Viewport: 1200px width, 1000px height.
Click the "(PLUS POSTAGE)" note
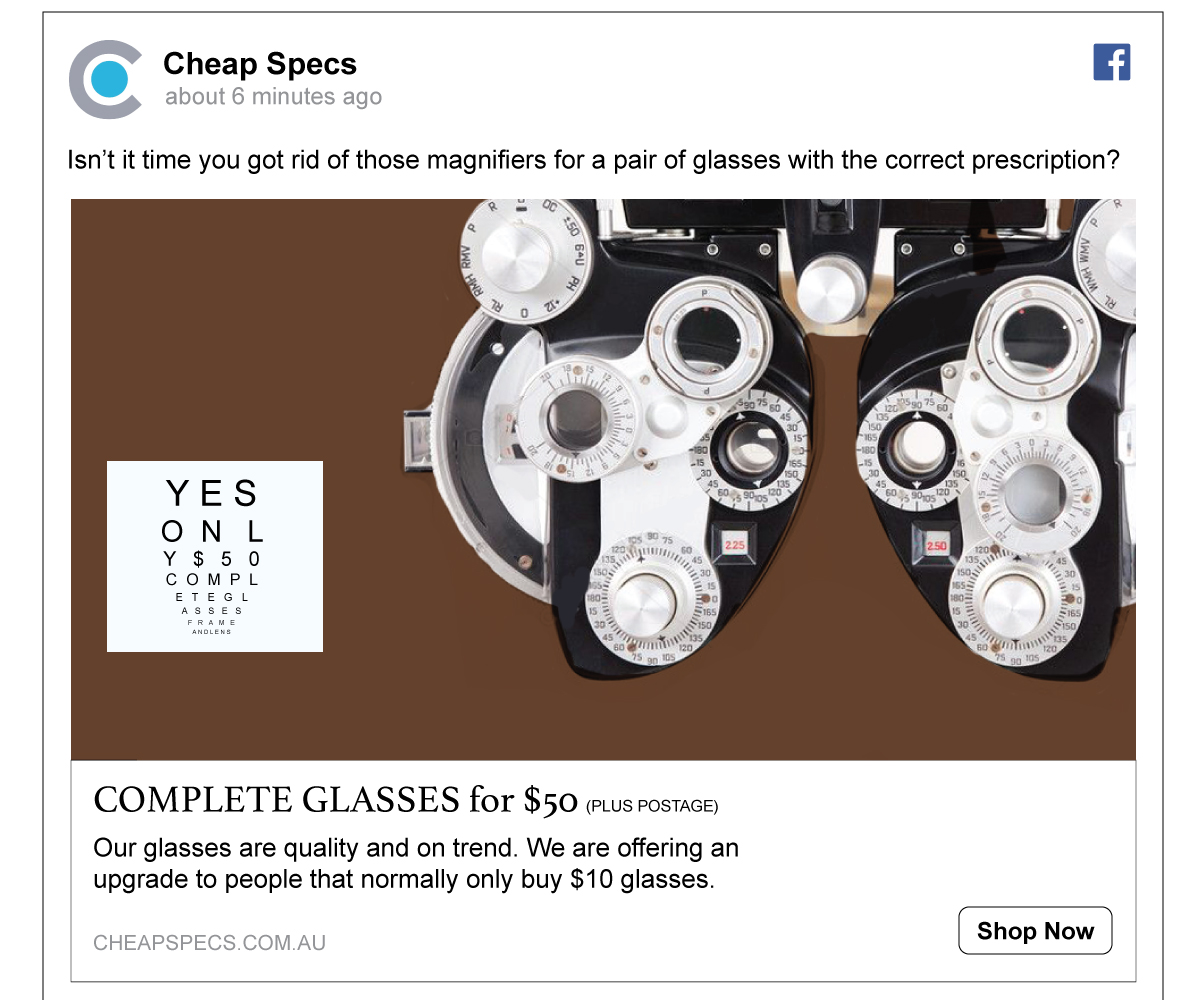[652, 806]
